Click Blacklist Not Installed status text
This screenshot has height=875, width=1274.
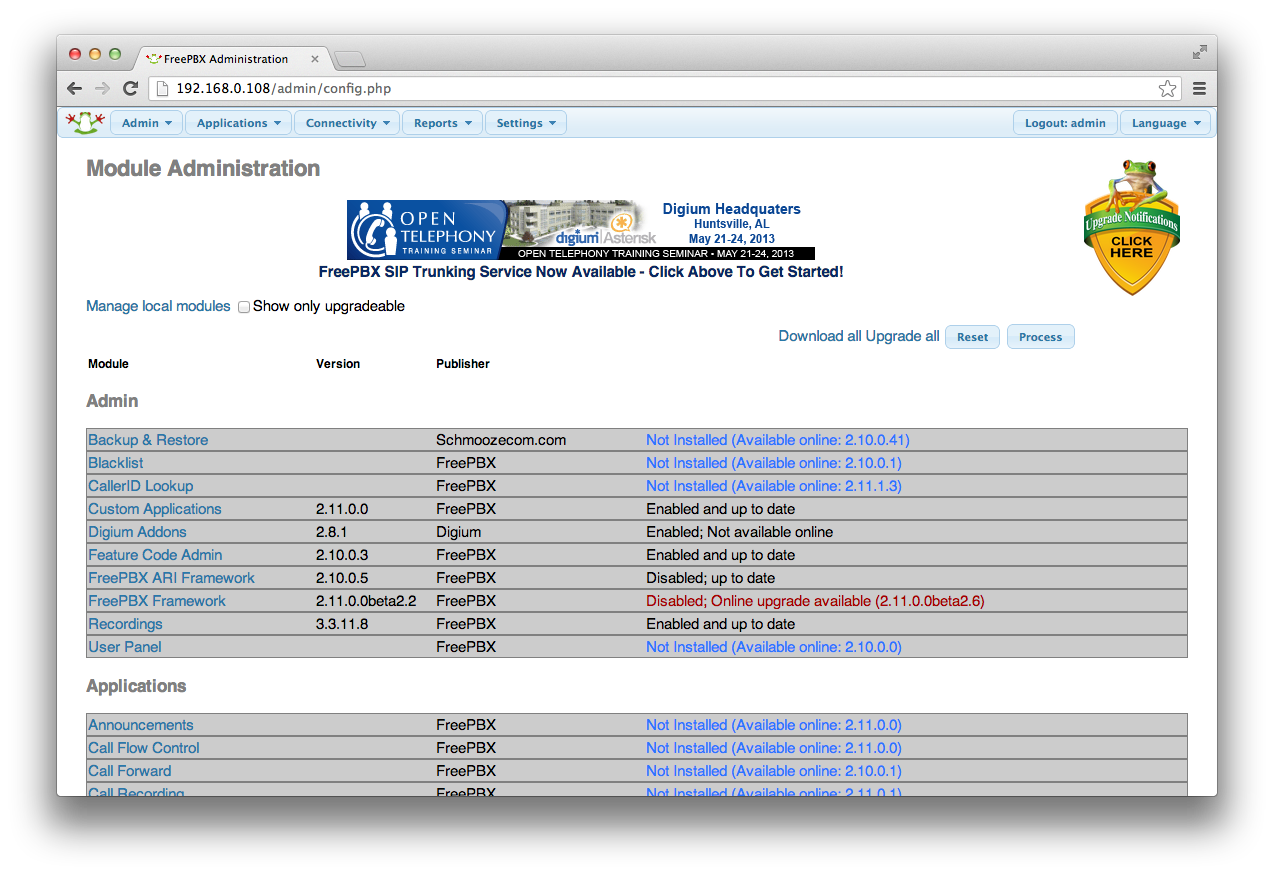click(x=774, y=463)
